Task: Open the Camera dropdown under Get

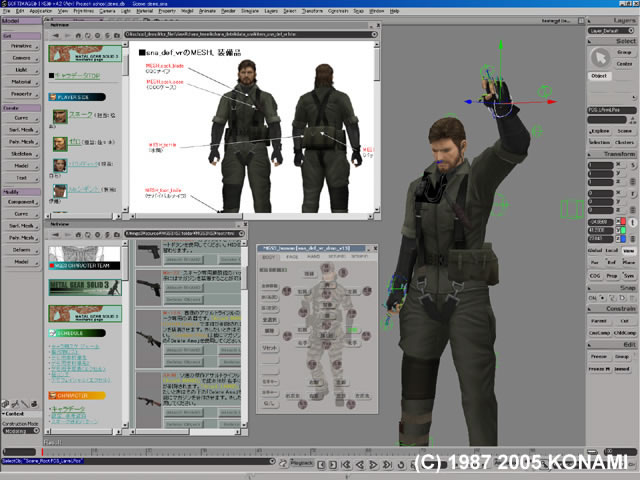Action: point(21,58)
